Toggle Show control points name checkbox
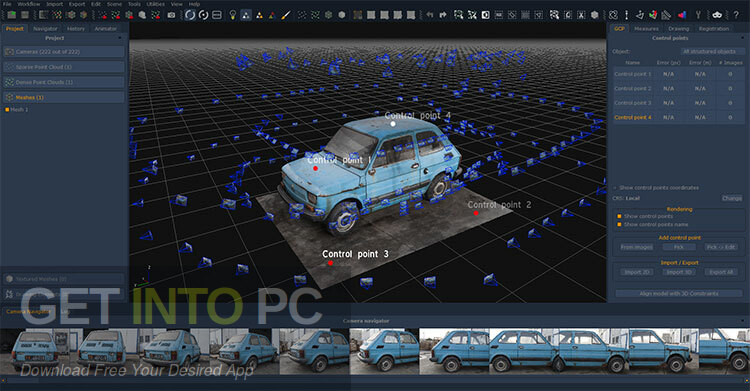 pyautogui.click(x=619, y=224)
